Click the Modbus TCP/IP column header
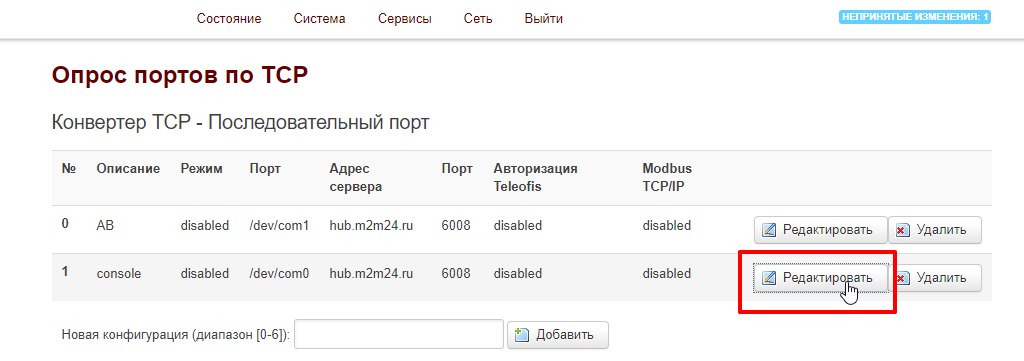This screenshot has height=361, width=1024. 667,178
